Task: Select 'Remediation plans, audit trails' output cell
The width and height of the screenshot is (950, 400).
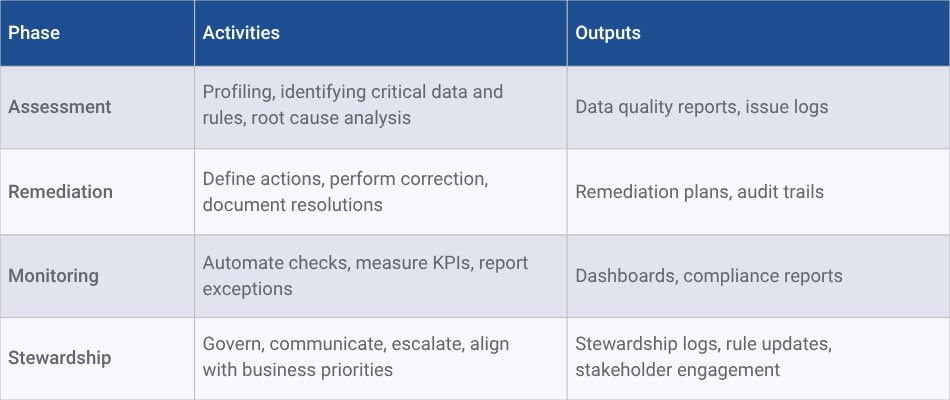Action: 700,191
